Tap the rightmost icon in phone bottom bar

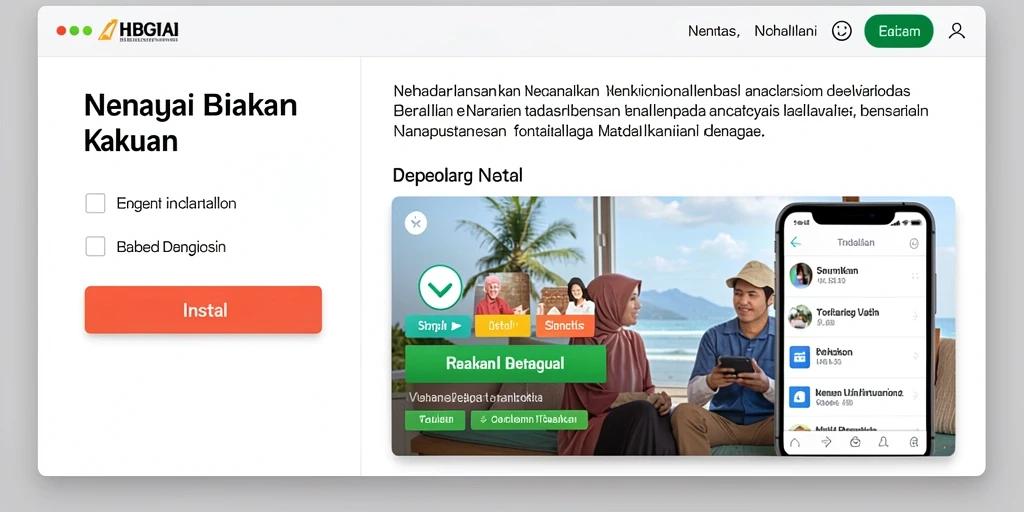[914, 442]
